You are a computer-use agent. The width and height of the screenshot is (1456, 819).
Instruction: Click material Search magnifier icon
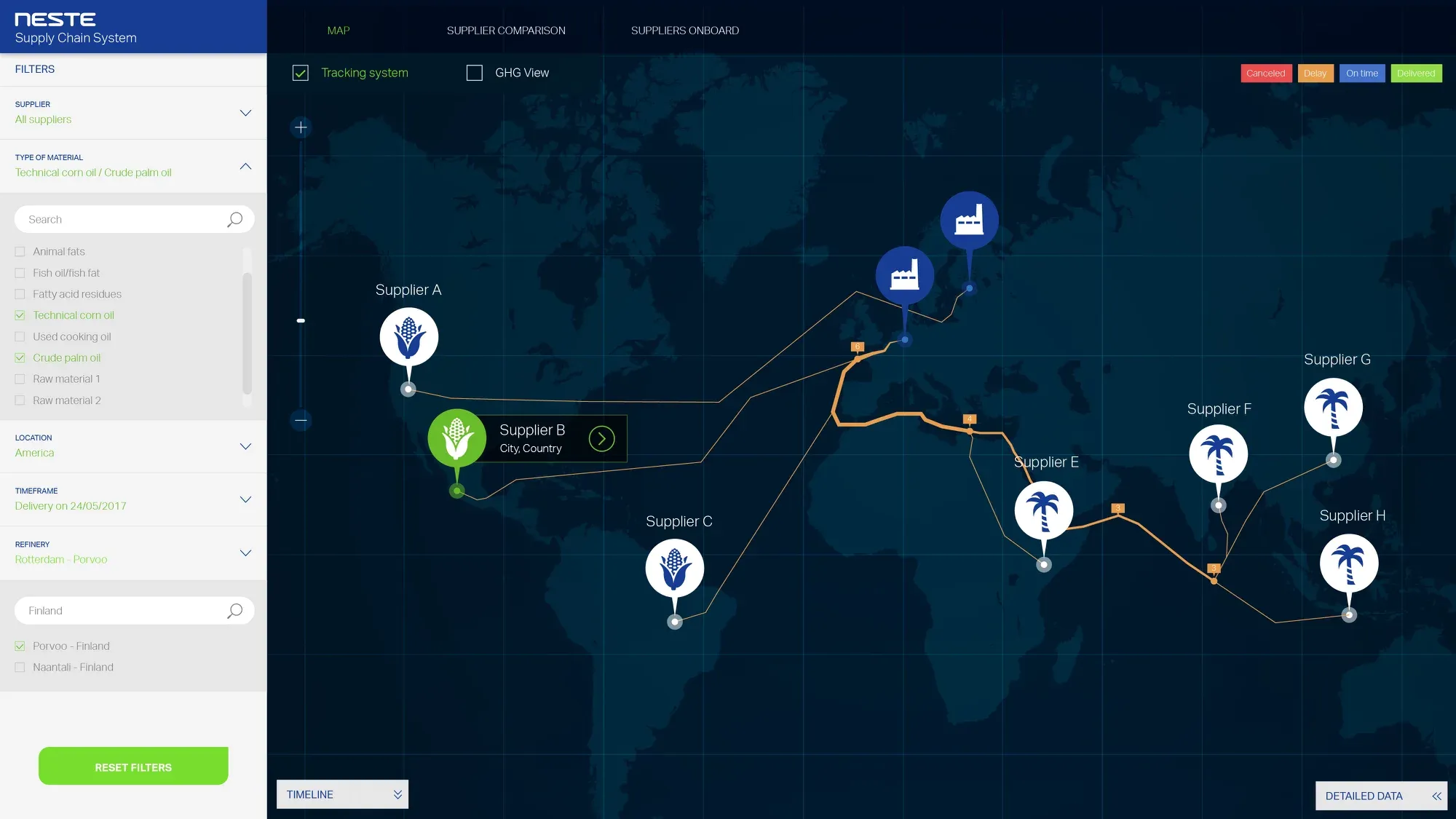point(234,219)
